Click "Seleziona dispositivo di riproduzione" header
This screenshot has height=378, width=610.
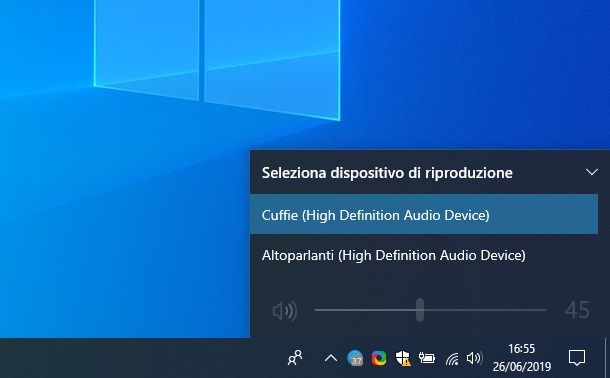(387, 173)
